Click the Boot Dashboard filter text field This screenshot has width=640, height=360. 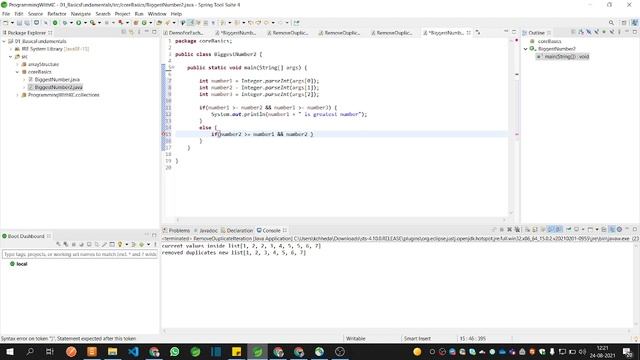pos(80,254)
